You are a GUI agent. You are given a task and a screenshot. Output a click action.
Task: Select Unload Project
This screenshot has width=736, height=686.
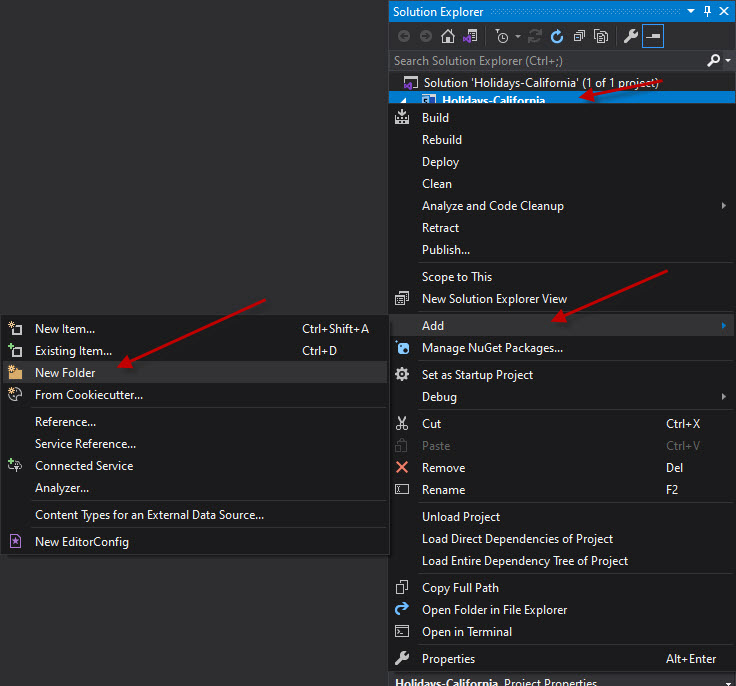[562, 517]
